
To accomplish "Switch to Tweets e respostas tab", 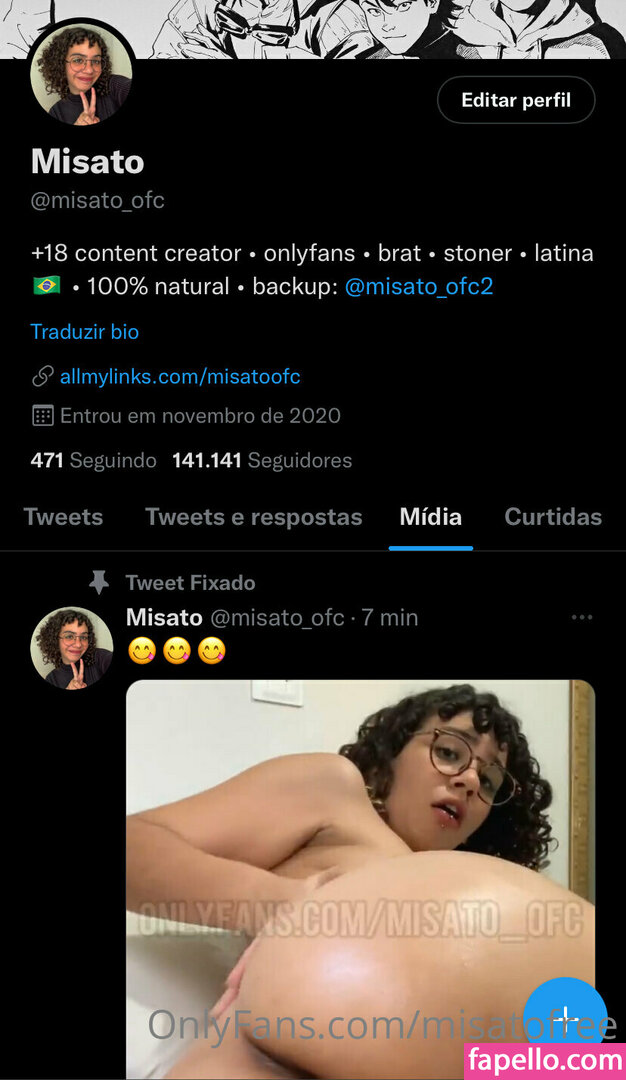I will coord(253,517).
